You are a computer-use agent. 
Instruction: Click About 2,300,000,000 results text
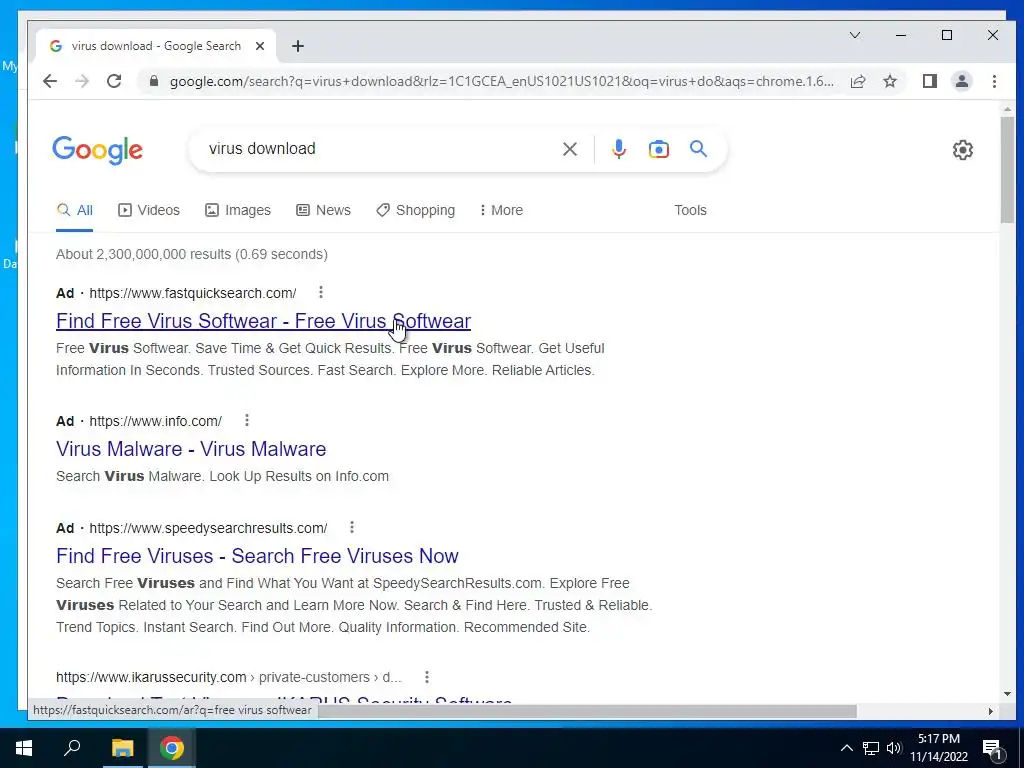(x=192, y=254)
